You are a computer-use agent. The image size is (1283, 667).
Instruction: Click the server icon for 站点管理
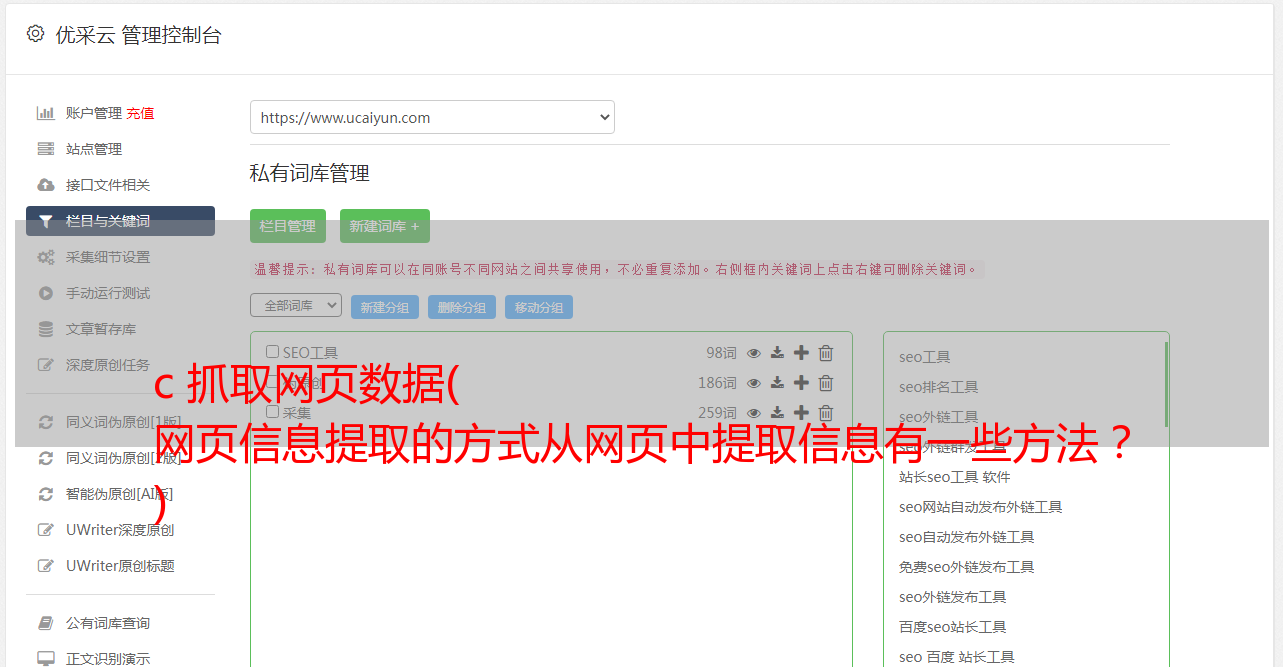coord(46,149)
